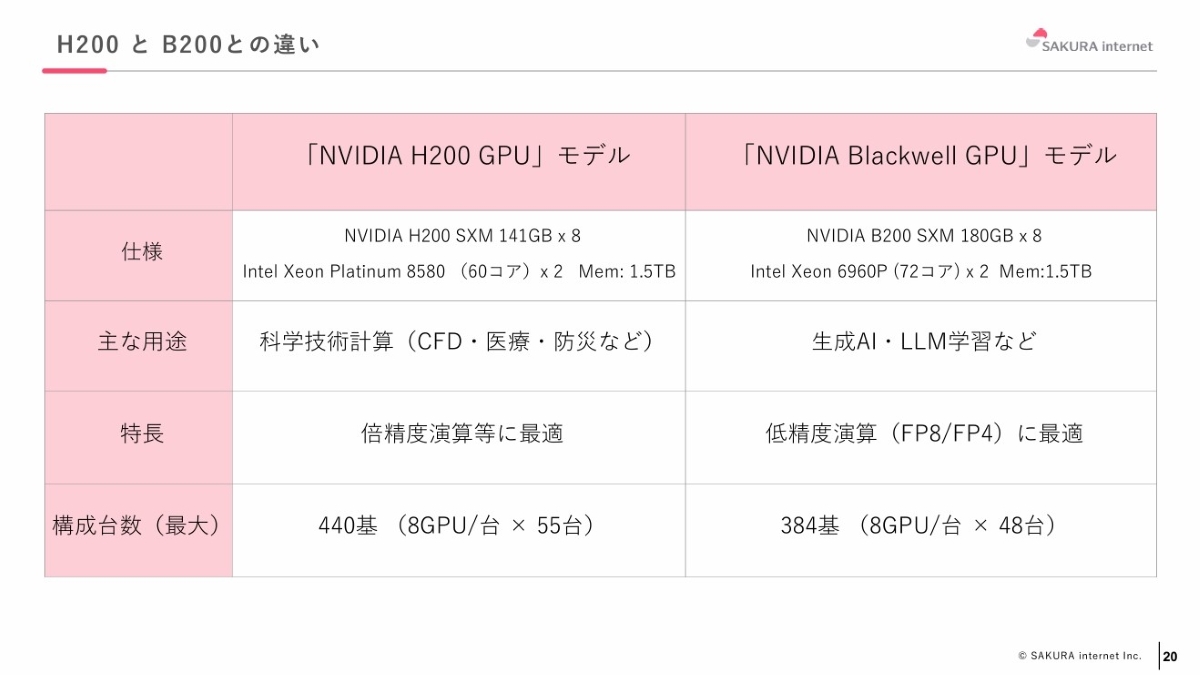Click the slide page number 20
The width and height of the screenshot is (1200, 675).
pos(1170,656)
